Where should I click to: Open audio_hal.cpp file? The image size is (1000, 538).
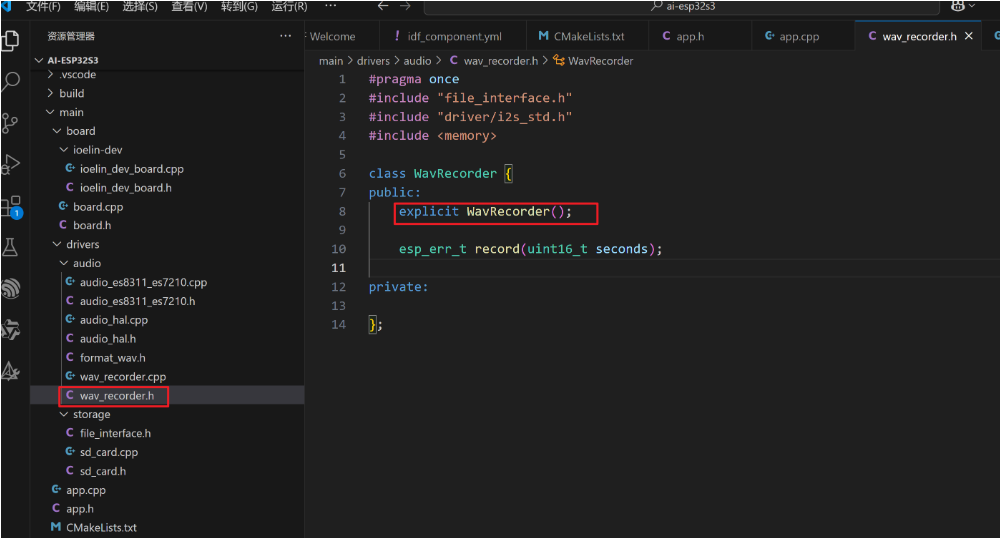[167, 320]
